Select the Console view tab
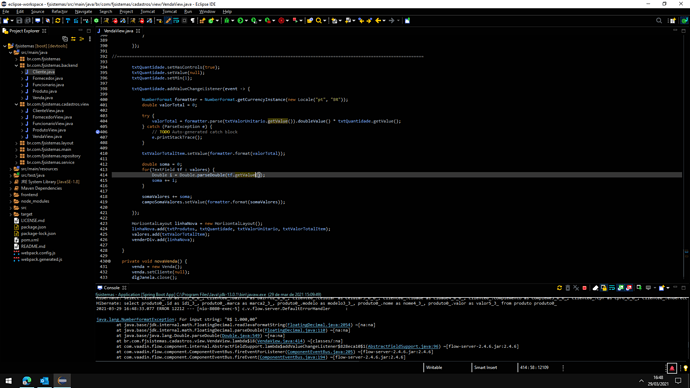The width and height of the screenshot is (690, 388). tap(111, 288)
